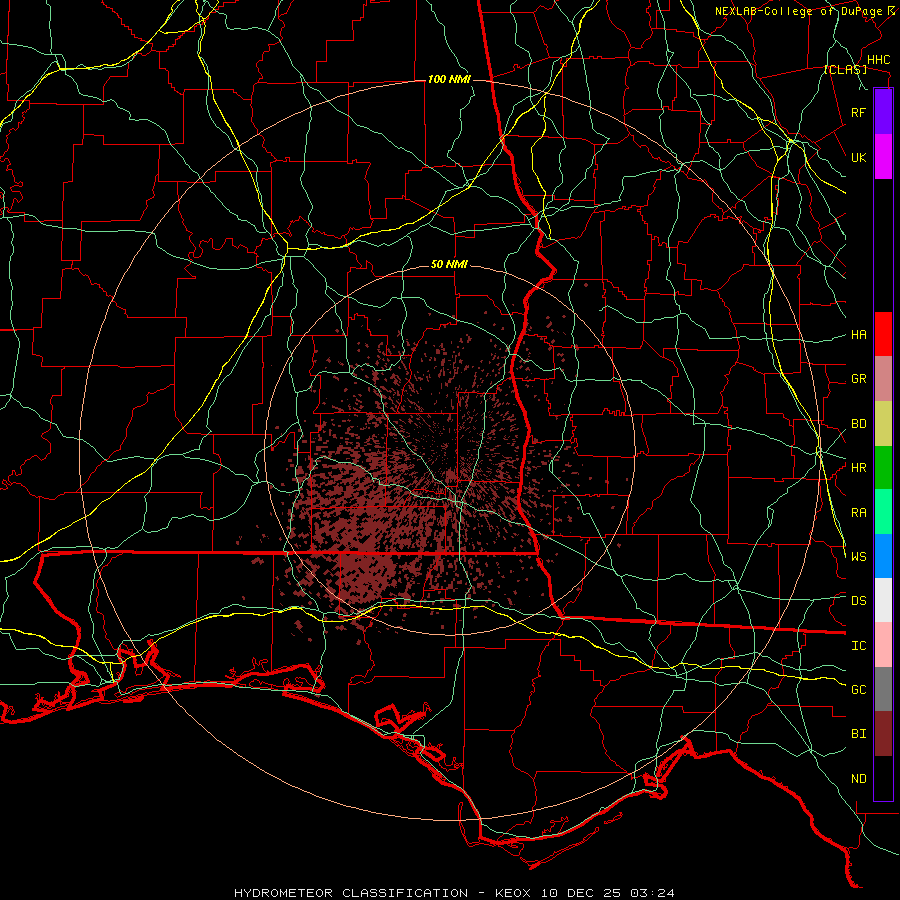Image resolution: width=900 pixels, height=900 pixels.
Task: Click the RF purple legend swatch
Action: tap(883, 112)
